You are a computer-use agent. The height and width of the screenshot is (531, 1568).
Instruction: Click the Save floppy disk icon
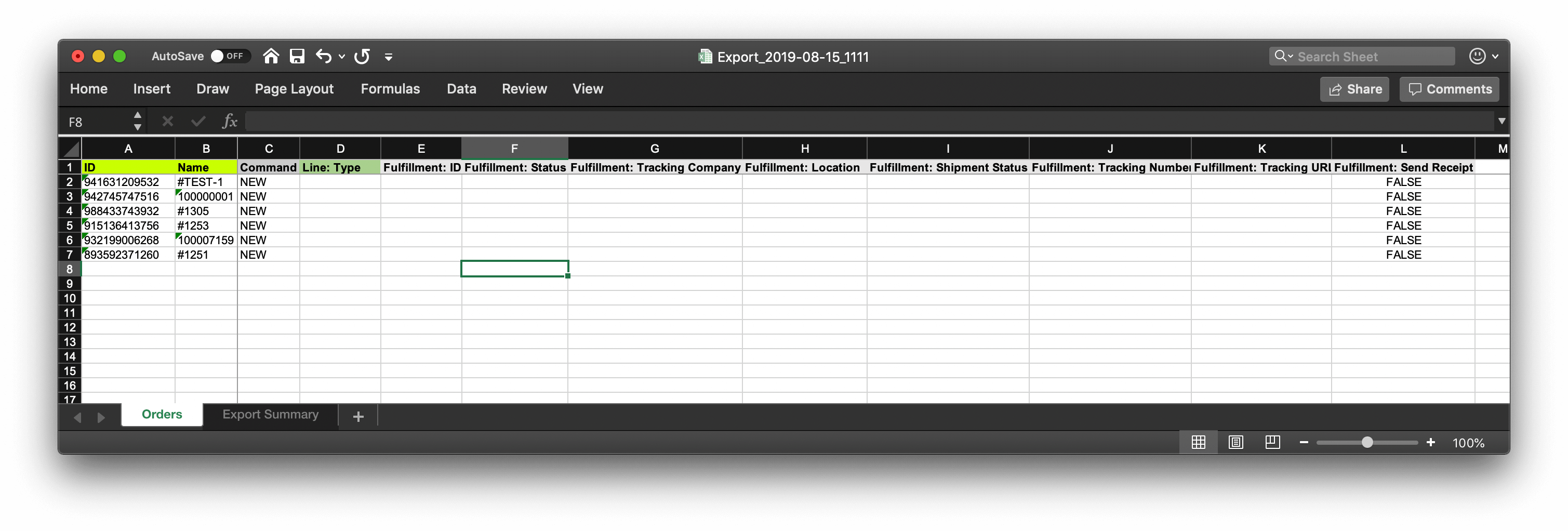coord(297,57)
